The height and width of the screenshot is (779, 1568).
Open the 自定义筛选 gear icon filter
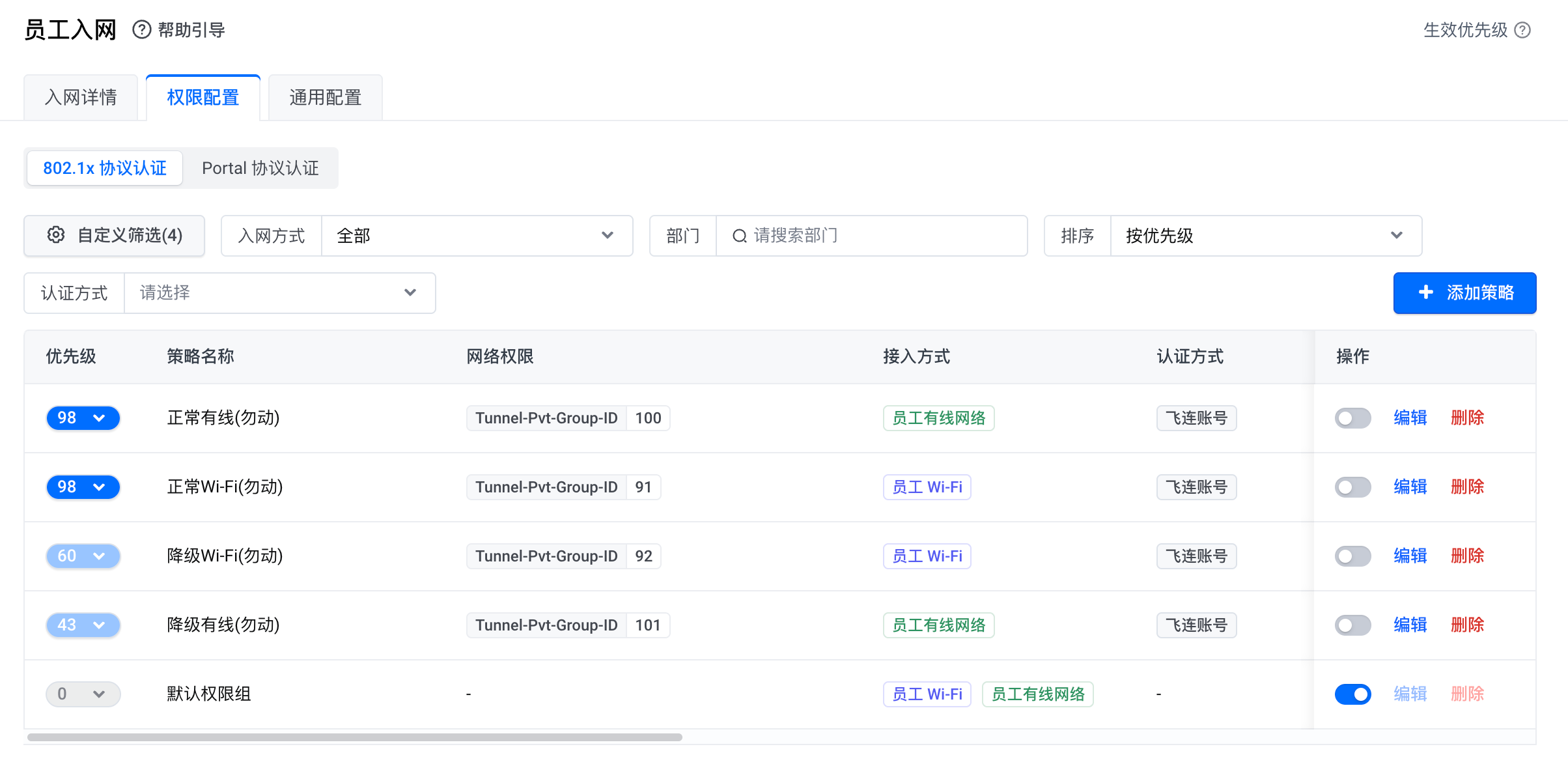click(x=56, y=235)
